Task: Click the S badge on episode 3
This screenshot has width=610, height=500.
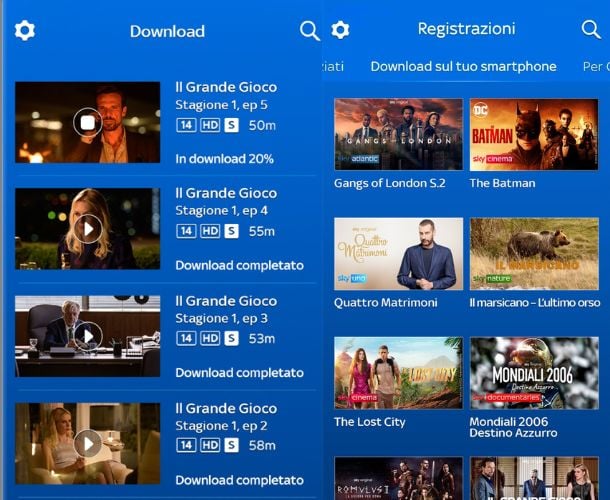Action: point(231,339)
